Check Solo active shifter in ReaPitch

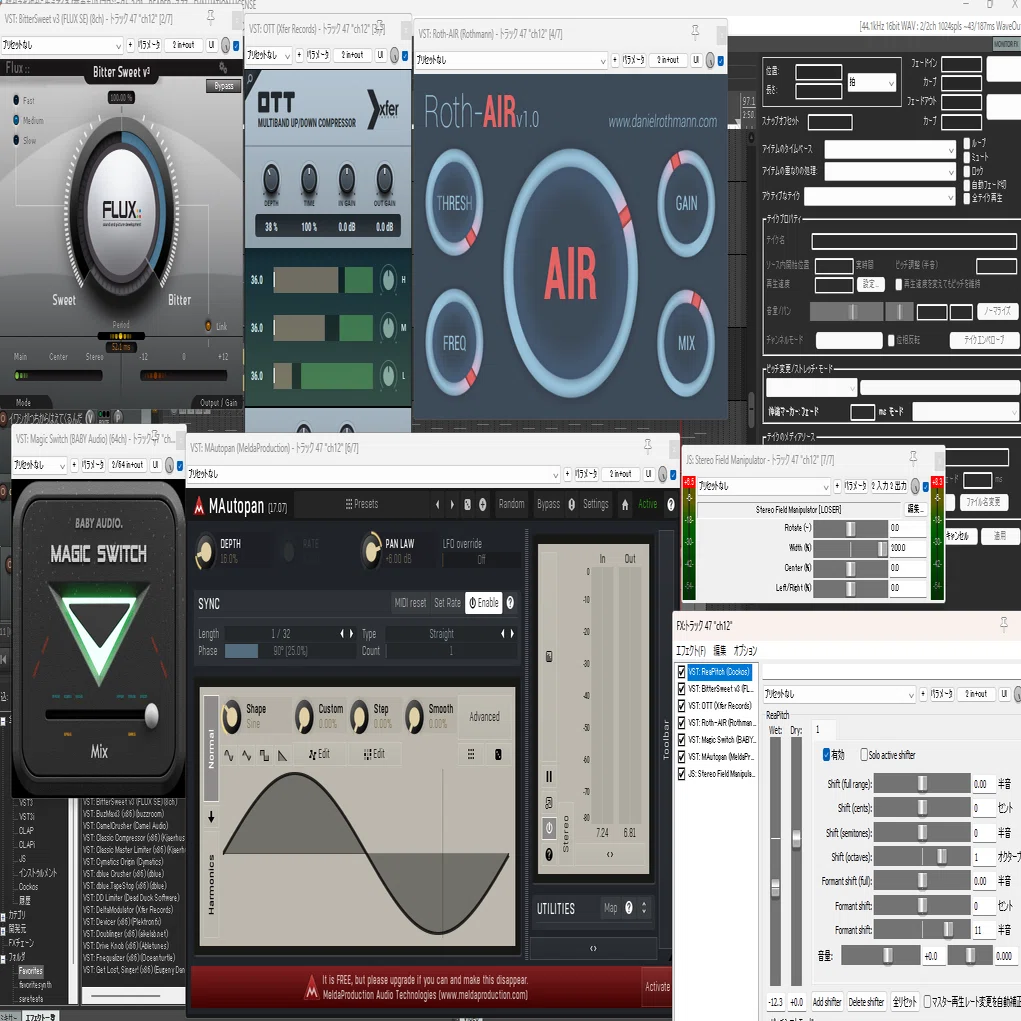pos(864,755)
